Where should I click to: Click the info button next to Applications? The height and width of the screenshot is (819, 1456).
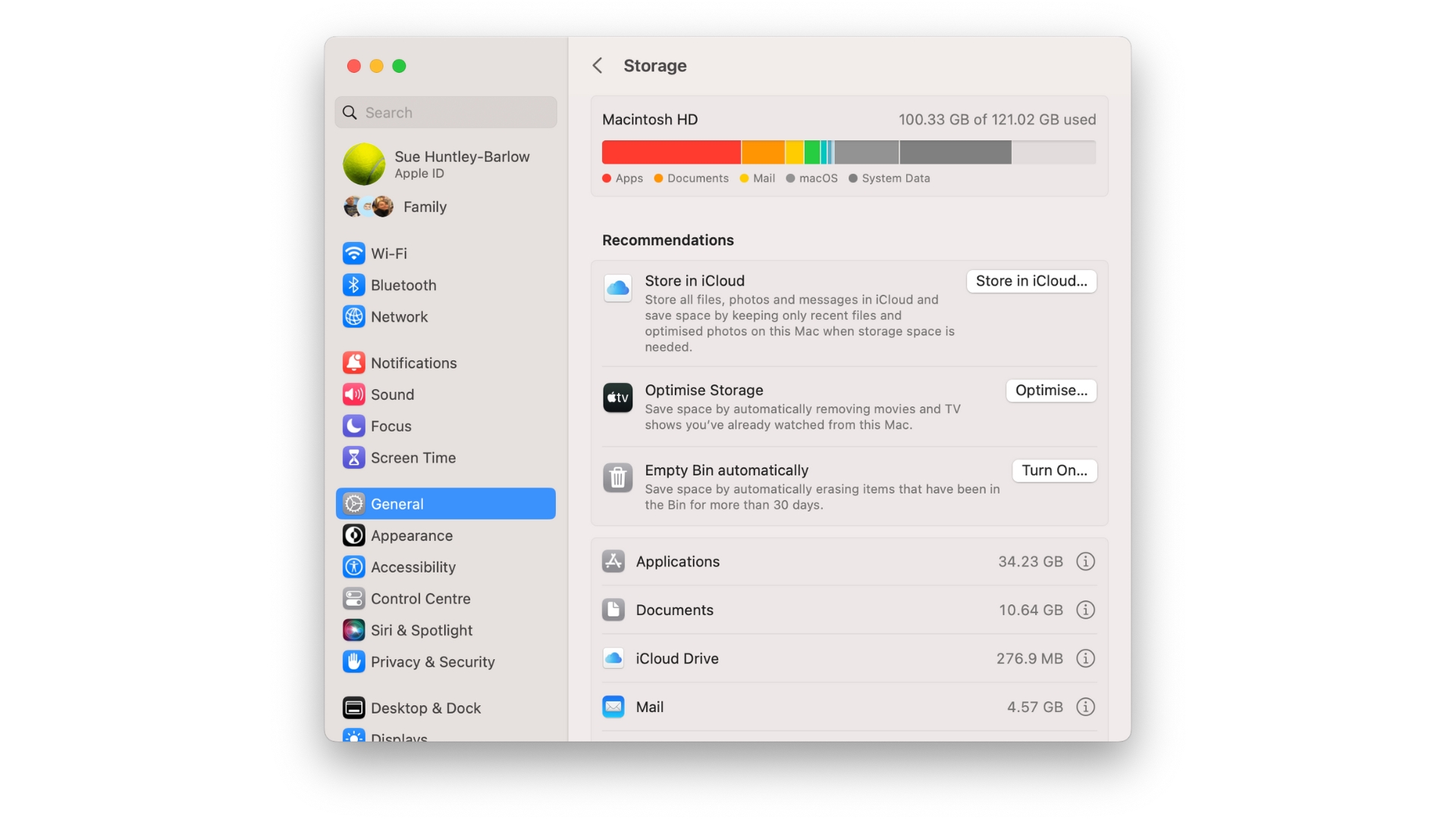click(x=1085, y=561)
